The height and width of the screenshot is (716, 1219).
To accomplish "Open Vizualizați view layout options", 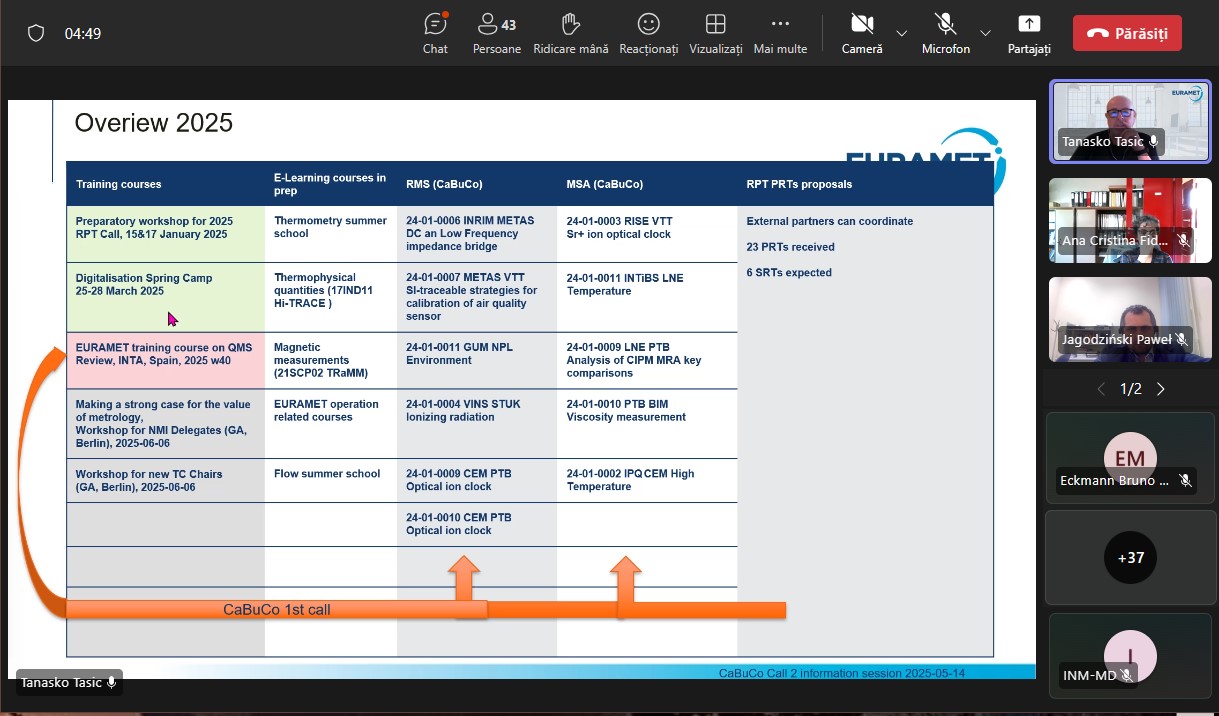I will coord(715,32).
